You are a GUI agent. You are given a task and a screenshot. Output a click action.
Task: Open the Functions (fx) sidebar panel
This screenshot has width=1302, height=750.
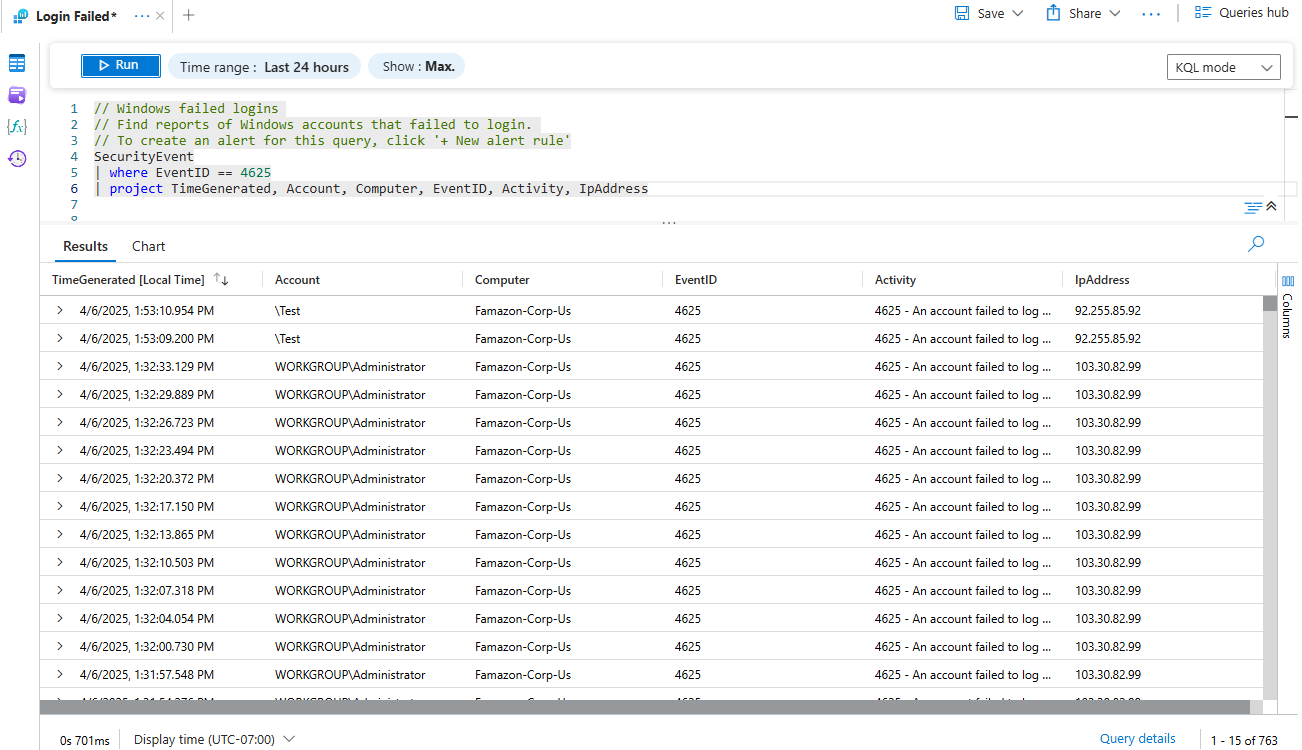point(17,127)
